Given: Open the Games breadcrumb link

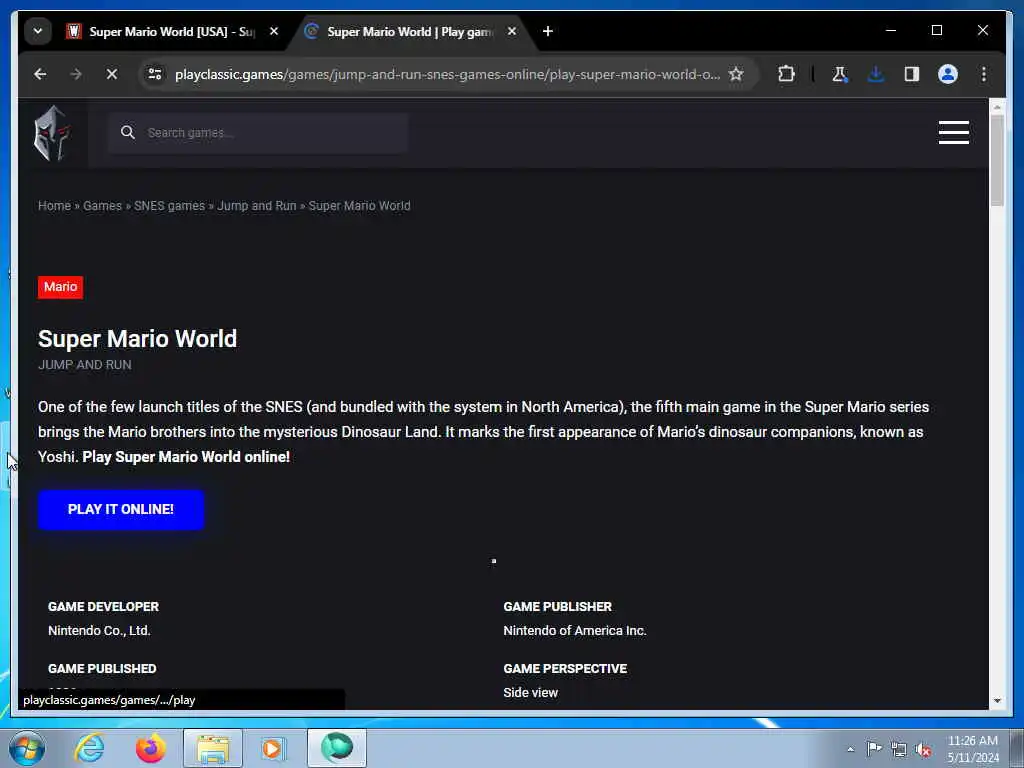Looking at the screenshot, I should pos(103,206).
